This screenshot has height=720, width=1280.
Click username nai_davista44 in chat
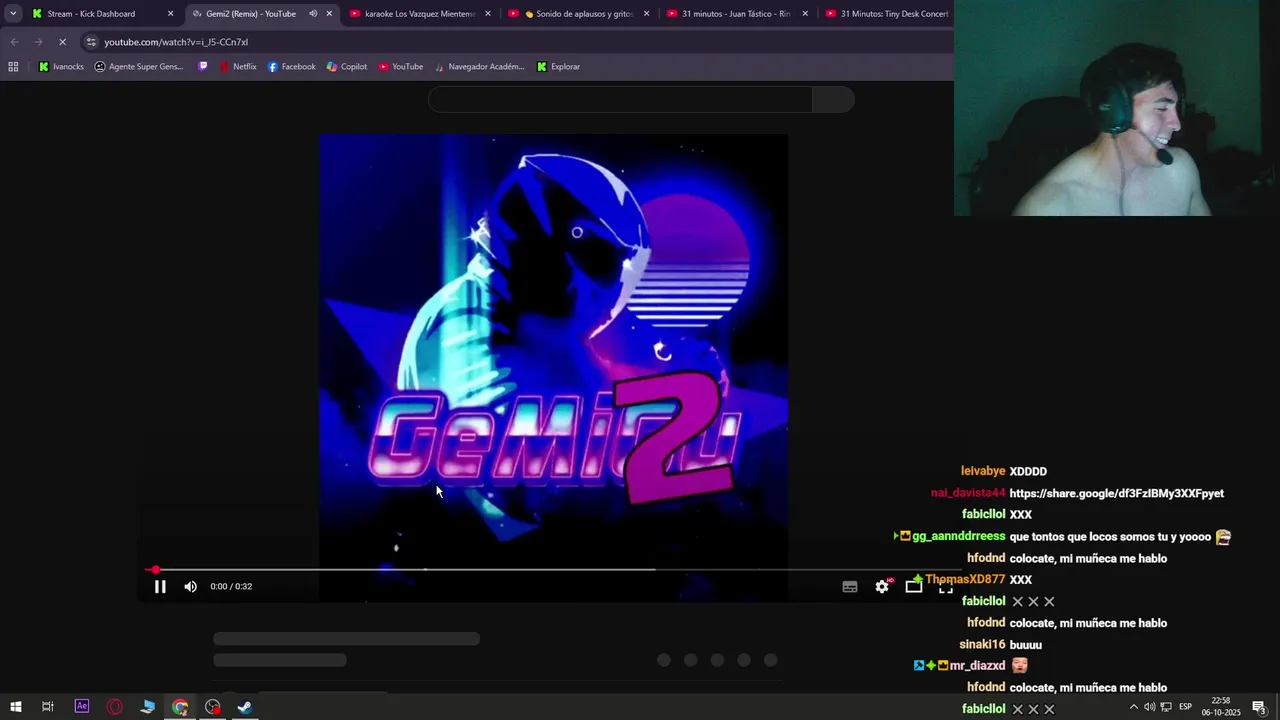[x=968, y=493]
